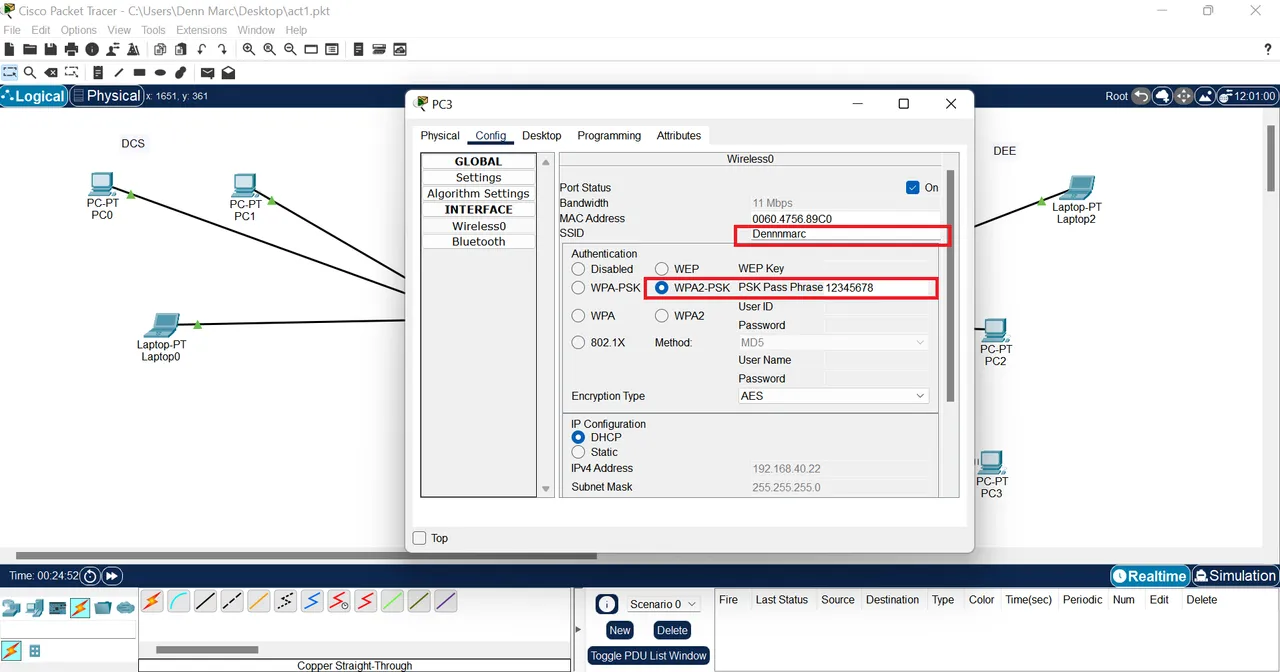Switch to the Desktop tab
The width and height of the screenshot is (1280, 672).
pos(542,136)
